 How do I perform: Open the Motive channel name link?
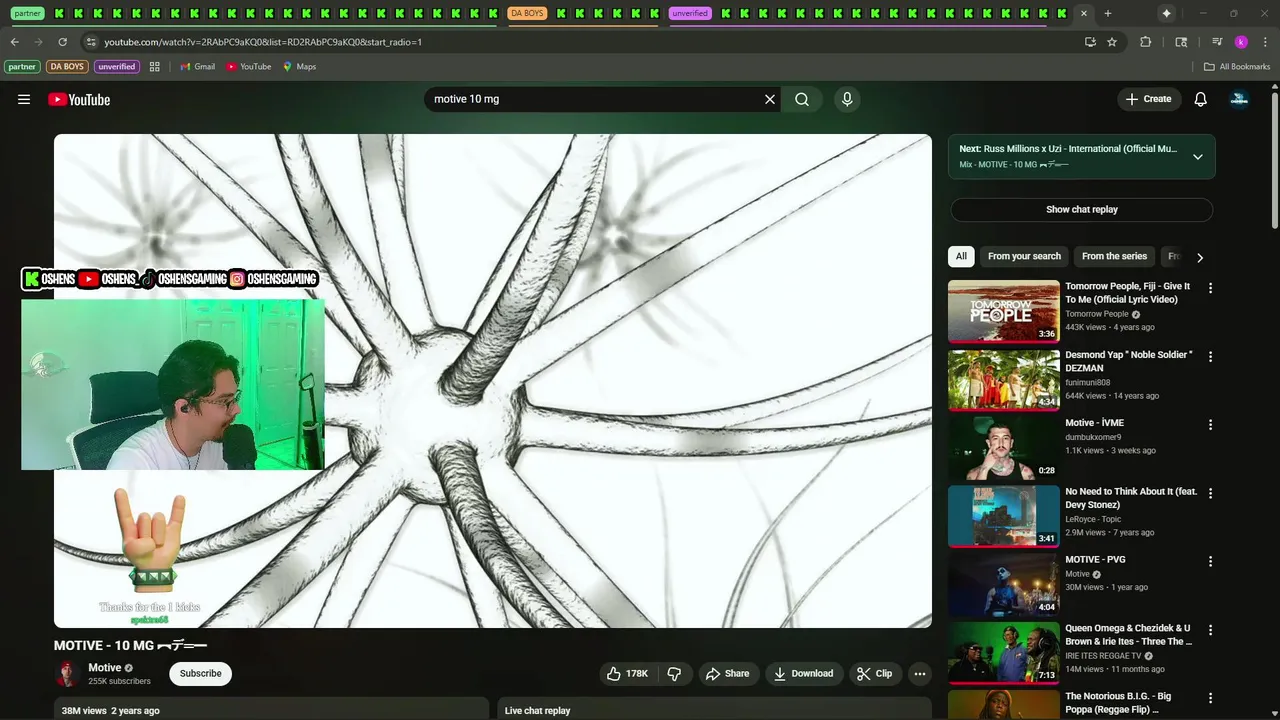(x=105, y=668)
